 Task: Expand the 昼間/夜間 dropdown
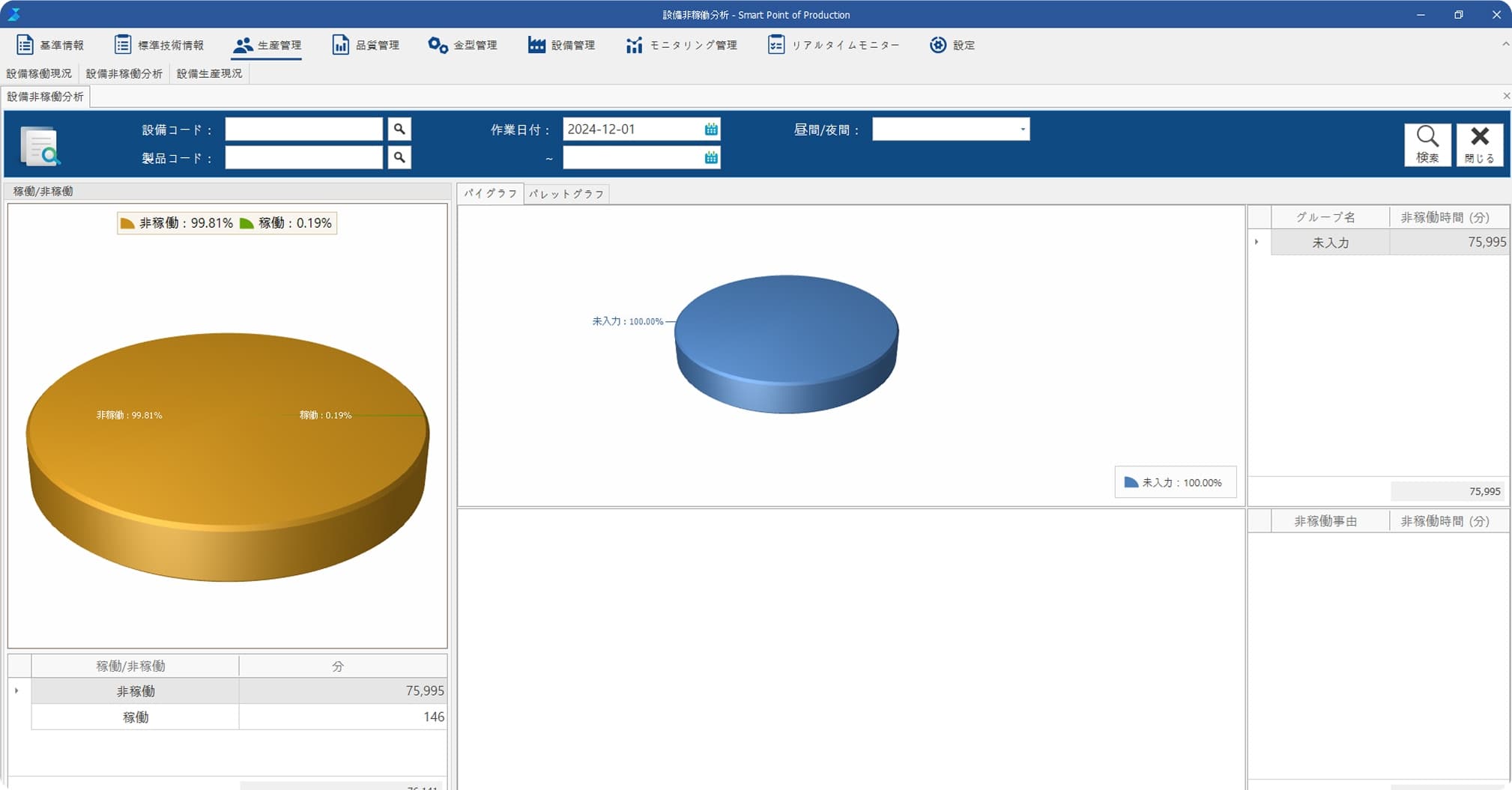1022,130
